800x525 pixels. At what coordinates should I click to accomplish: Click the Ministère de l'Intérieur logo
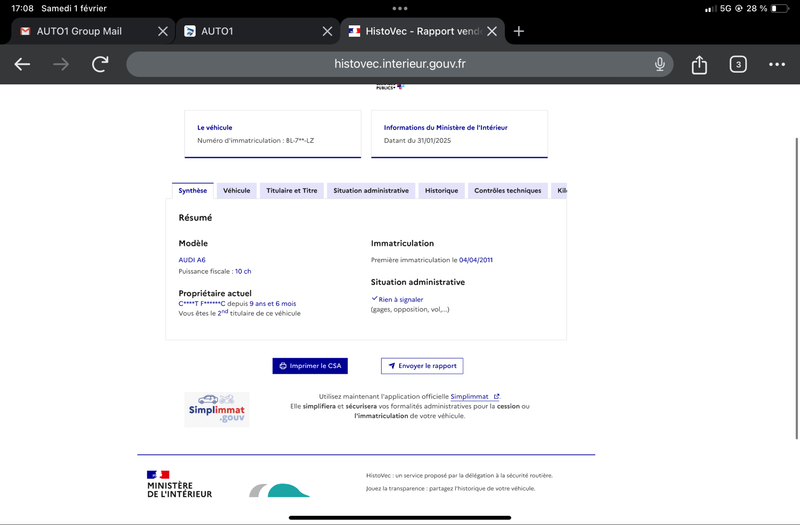[180, 484]
